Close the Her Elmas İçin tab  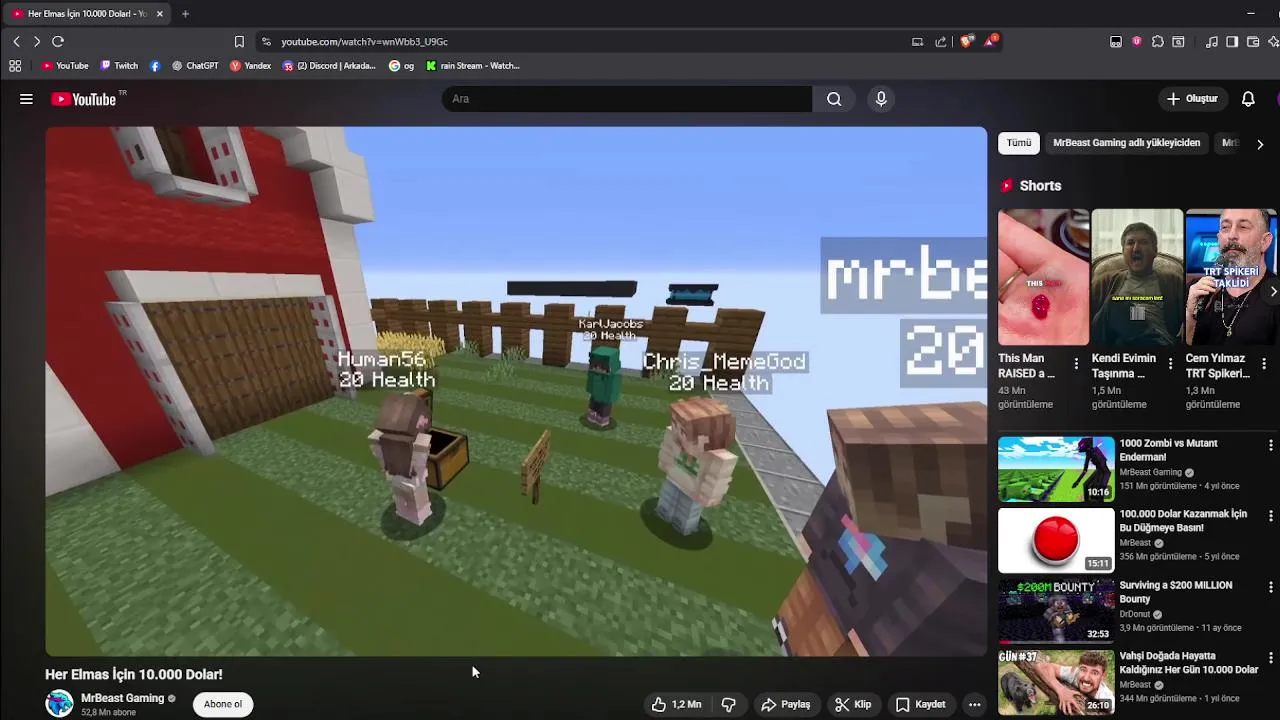point(159,14)
